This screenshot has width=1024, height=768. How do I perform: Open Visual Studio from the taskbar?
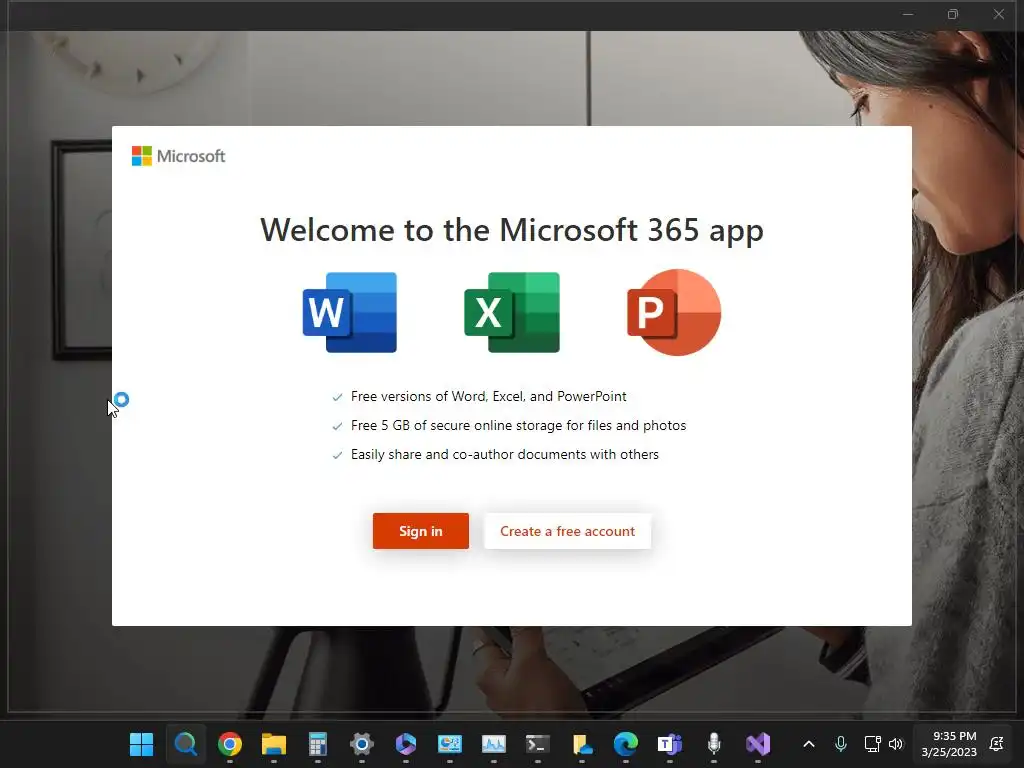pos(758,744)
